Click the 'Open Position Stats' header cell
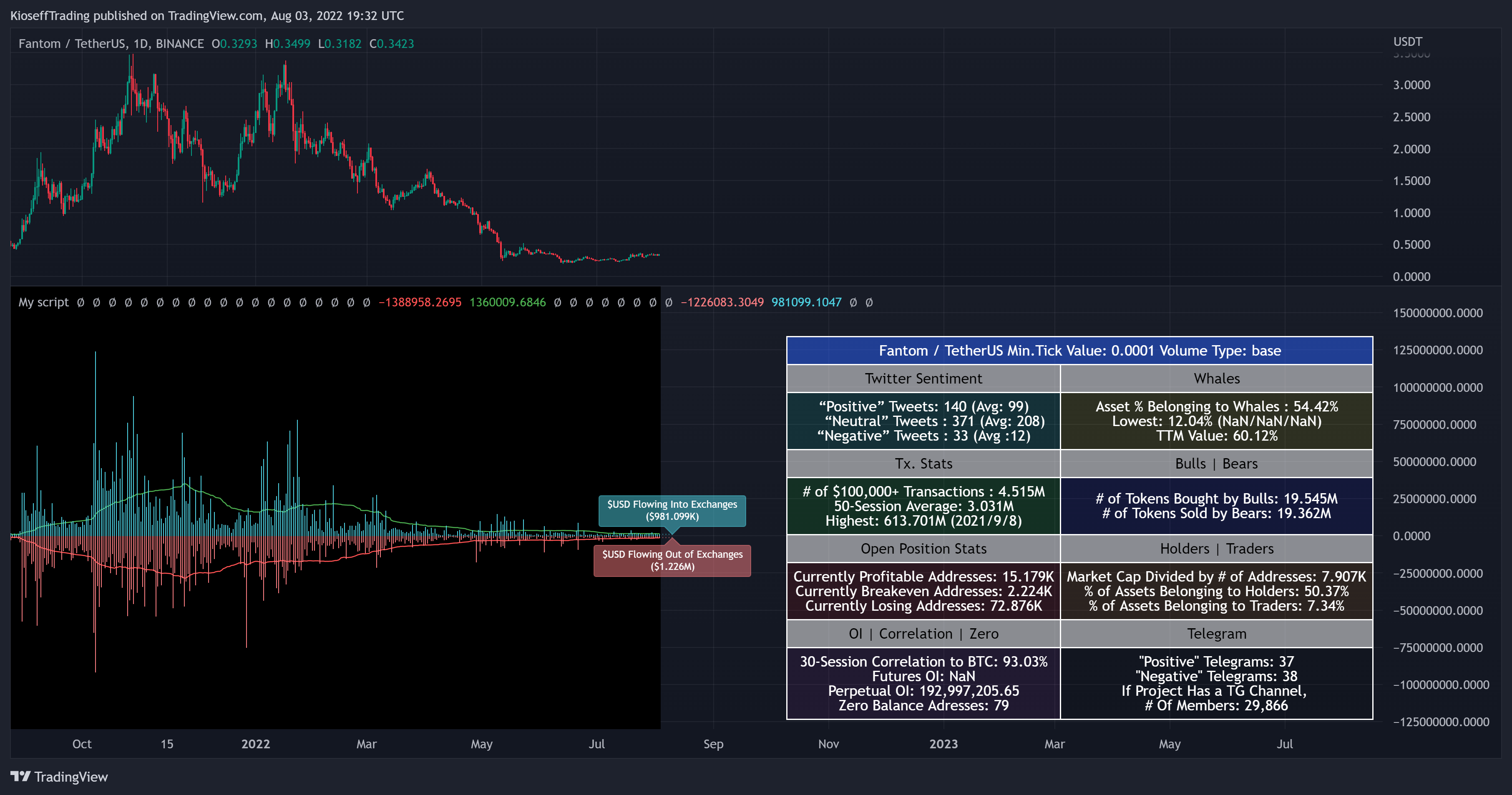Viewport: 1512px width, 795px height. coord(923,549)
